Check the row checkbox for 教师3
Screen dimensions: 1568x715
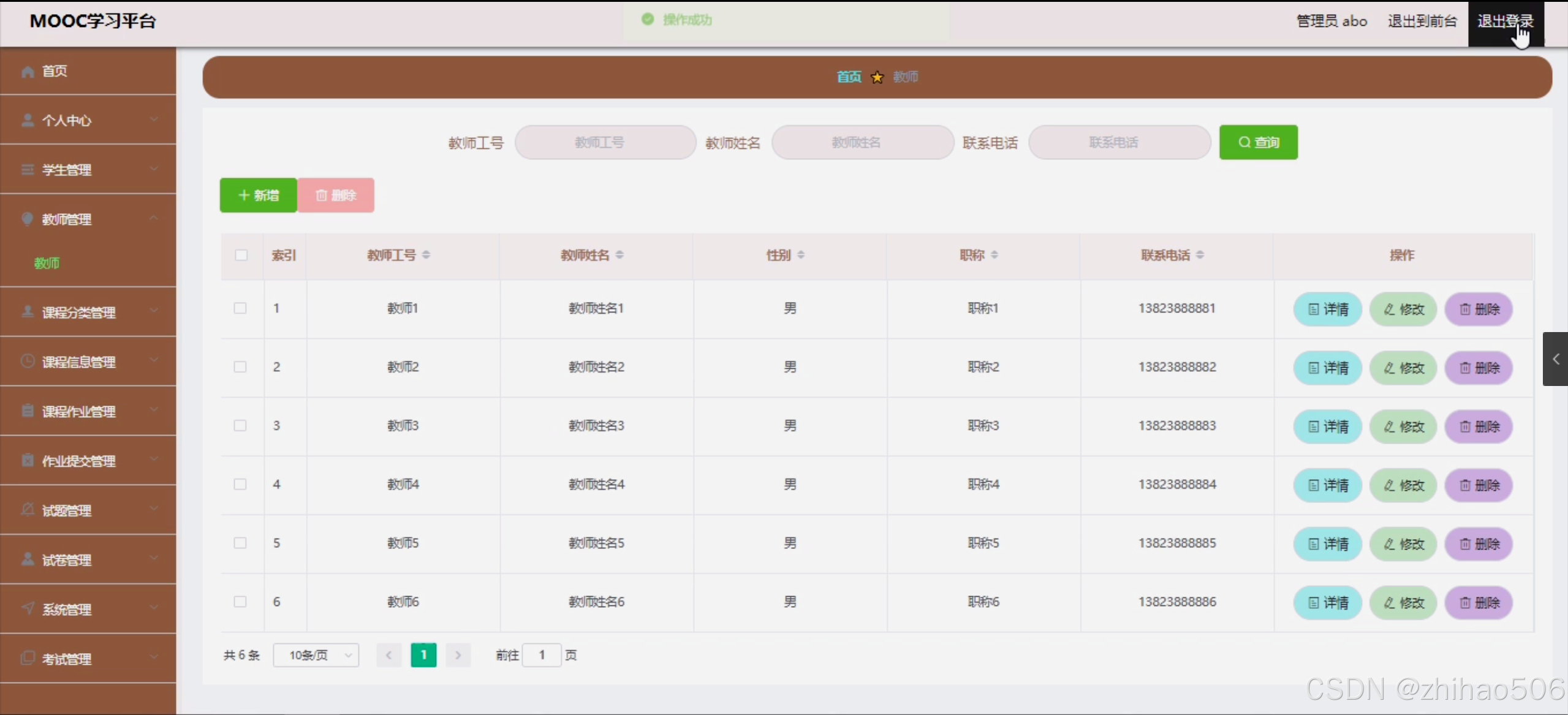click(x=239, y=426)
